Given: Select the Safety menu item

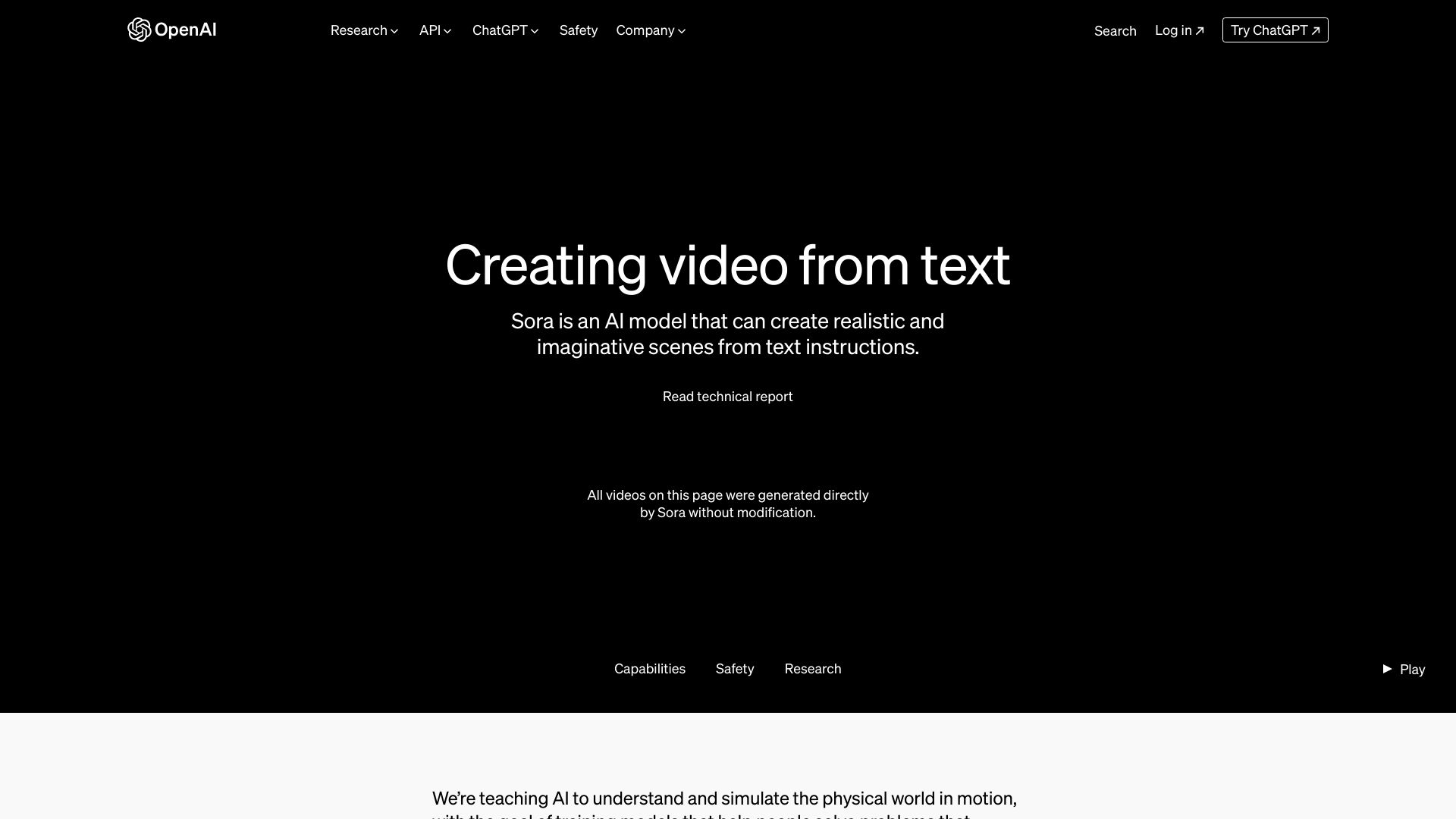Looking at the screenshot, I should tap(578, 30).
